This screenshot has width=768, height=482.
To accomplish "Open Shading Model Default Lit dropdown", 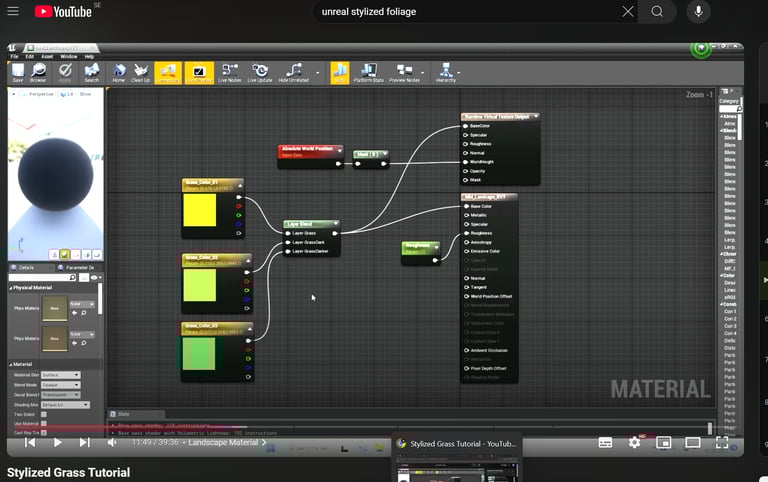I will [65, 405].
